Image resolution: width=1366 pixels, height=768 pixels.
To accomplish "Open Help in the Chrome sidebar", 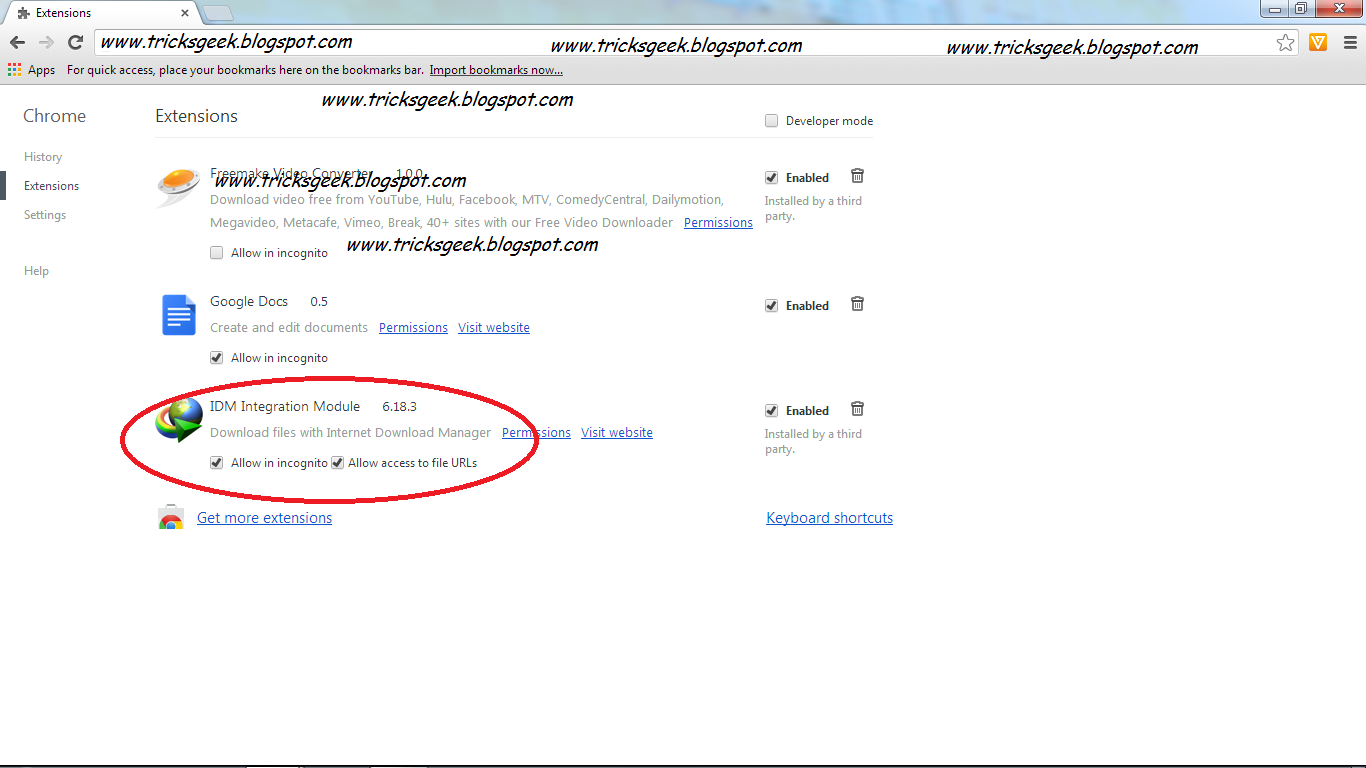I will (36, 271).
